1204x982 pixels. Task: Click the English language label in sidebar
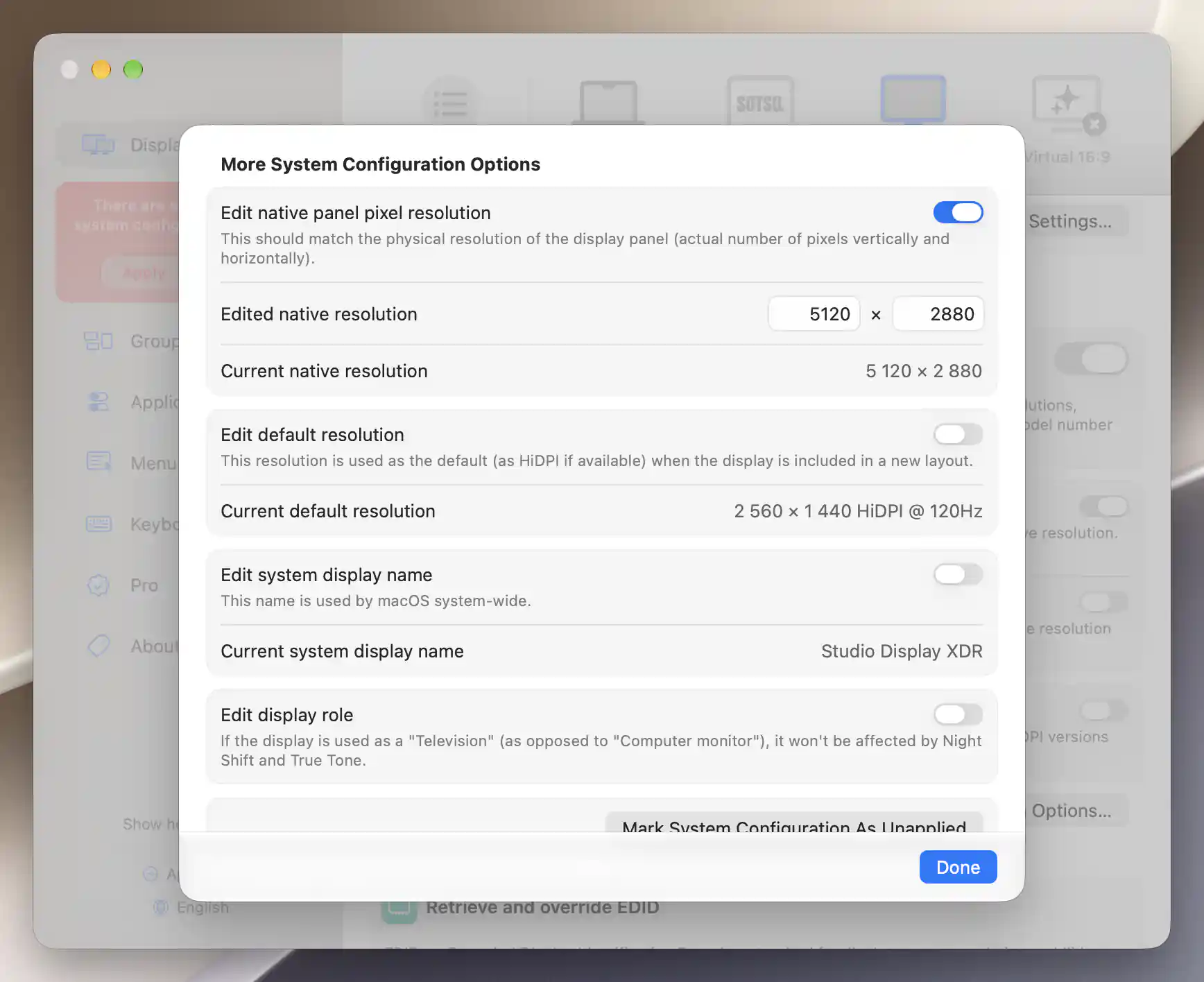(x=203, y=907)
